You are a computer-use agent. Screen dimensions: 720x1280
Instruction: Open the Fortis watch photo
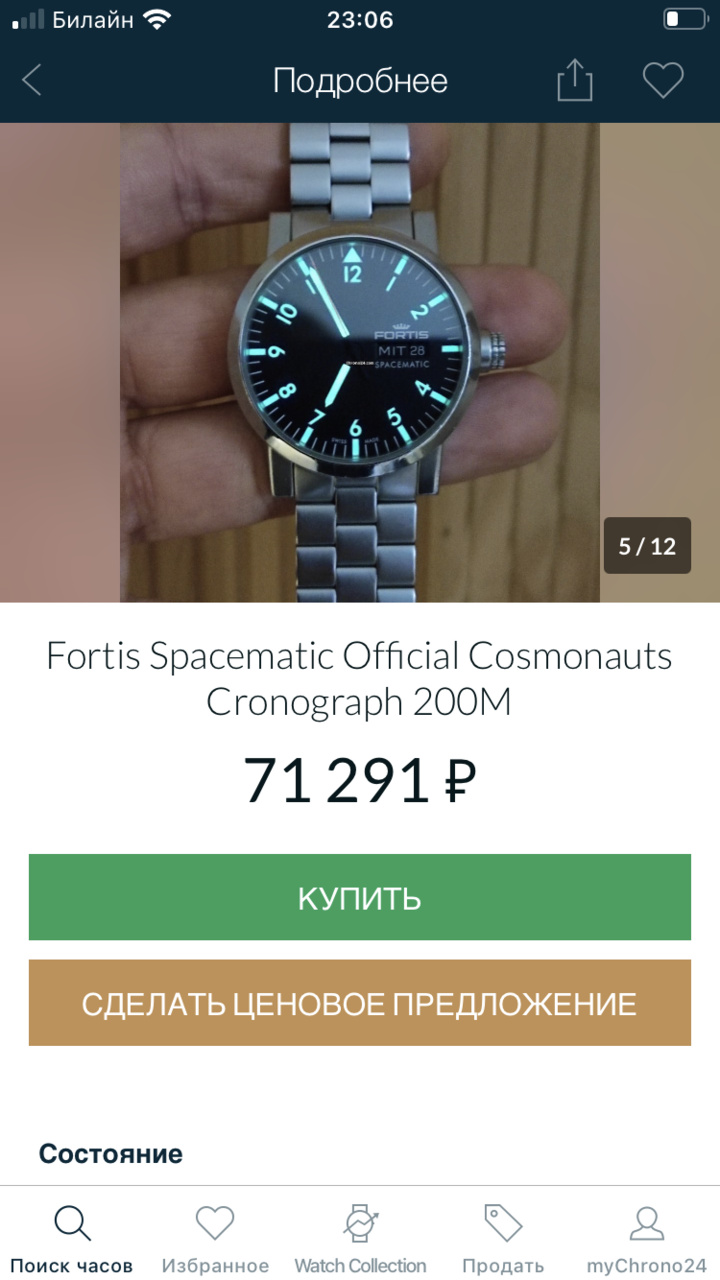tap(360, 362)
